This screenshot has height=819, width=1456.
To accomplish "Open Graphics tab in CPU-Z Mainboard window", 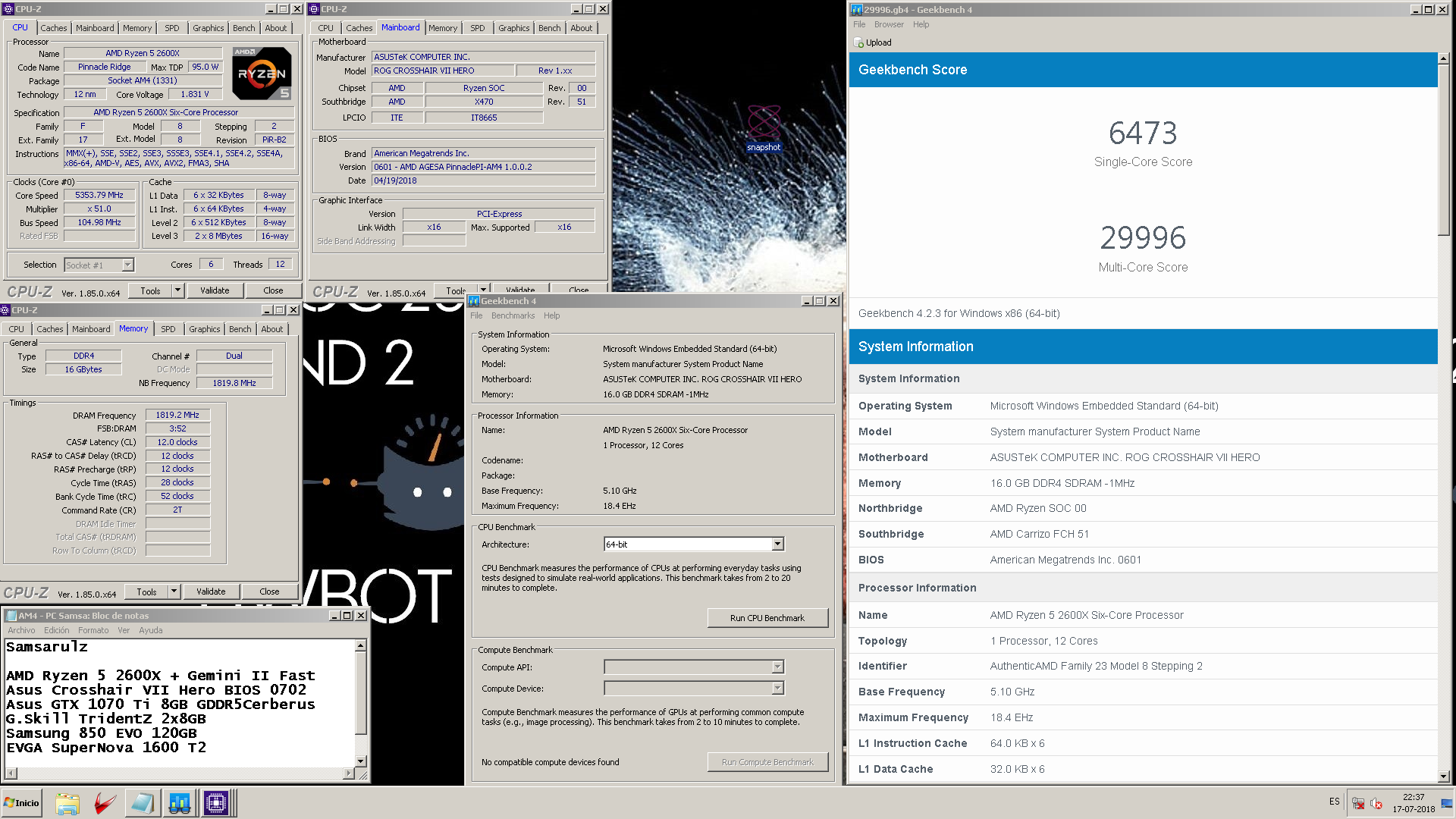I will tap(513, 28).
